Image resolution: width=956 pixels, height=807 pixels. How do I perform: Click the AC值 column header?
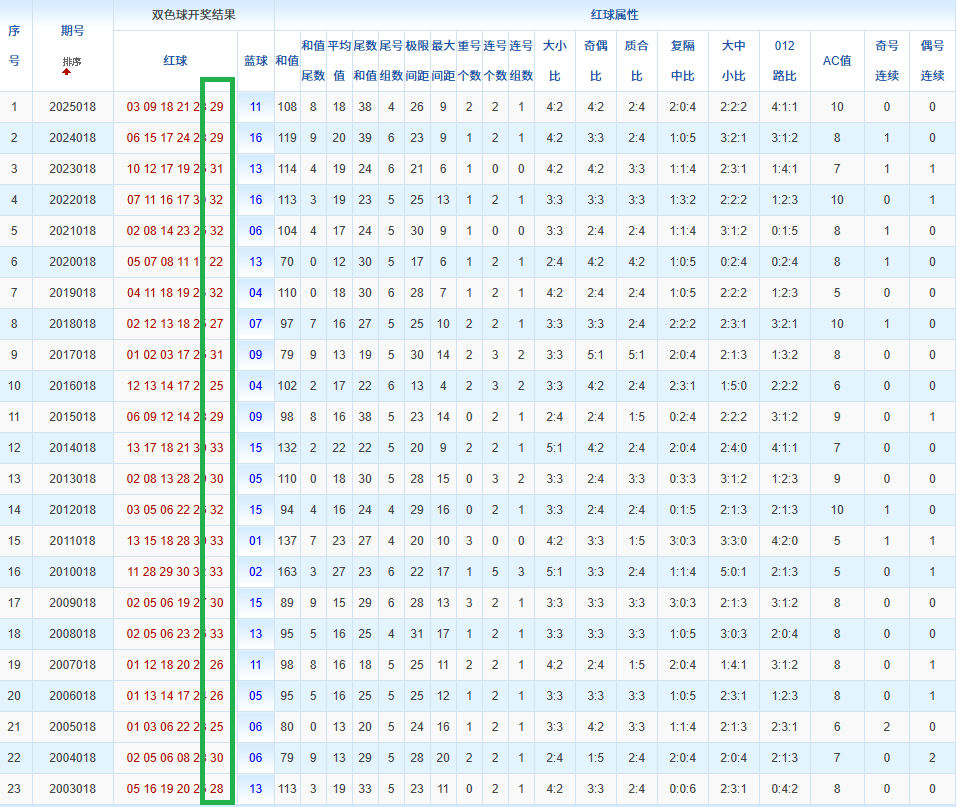pos(836,61)
